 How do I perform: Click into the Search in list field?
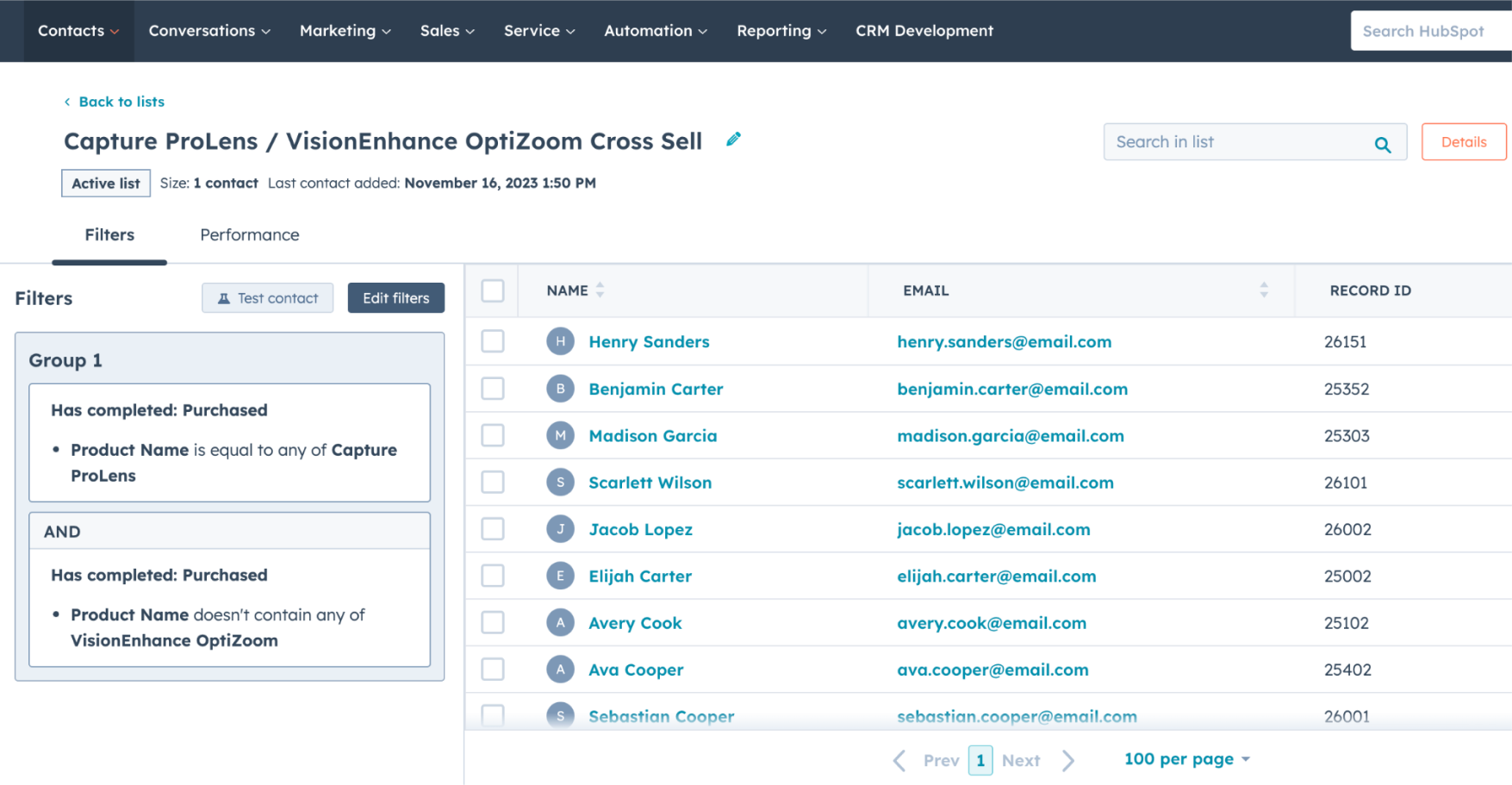click(1237, 142)
